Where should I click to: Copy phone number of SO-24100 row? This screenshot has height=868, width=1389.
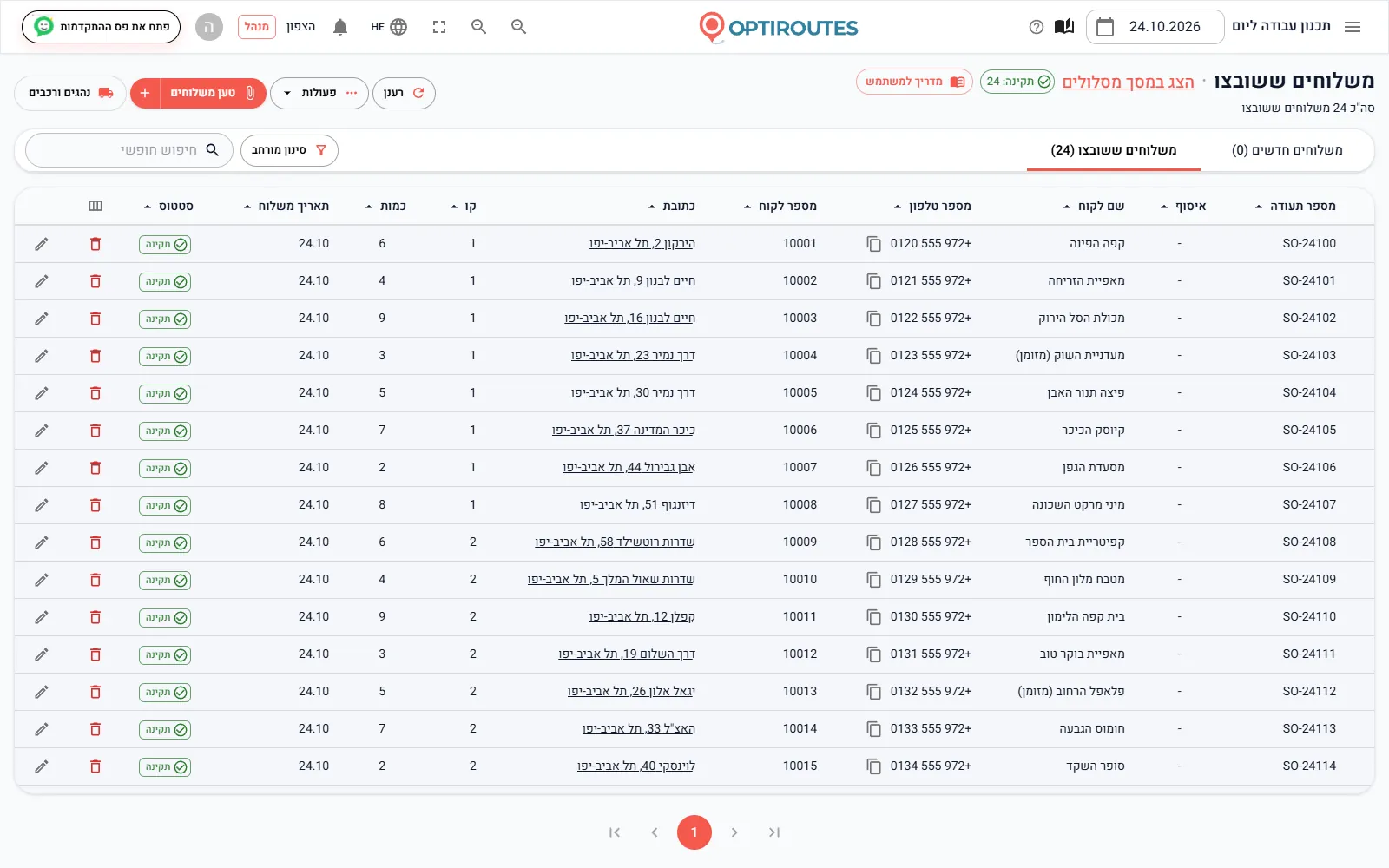point(873,244)
